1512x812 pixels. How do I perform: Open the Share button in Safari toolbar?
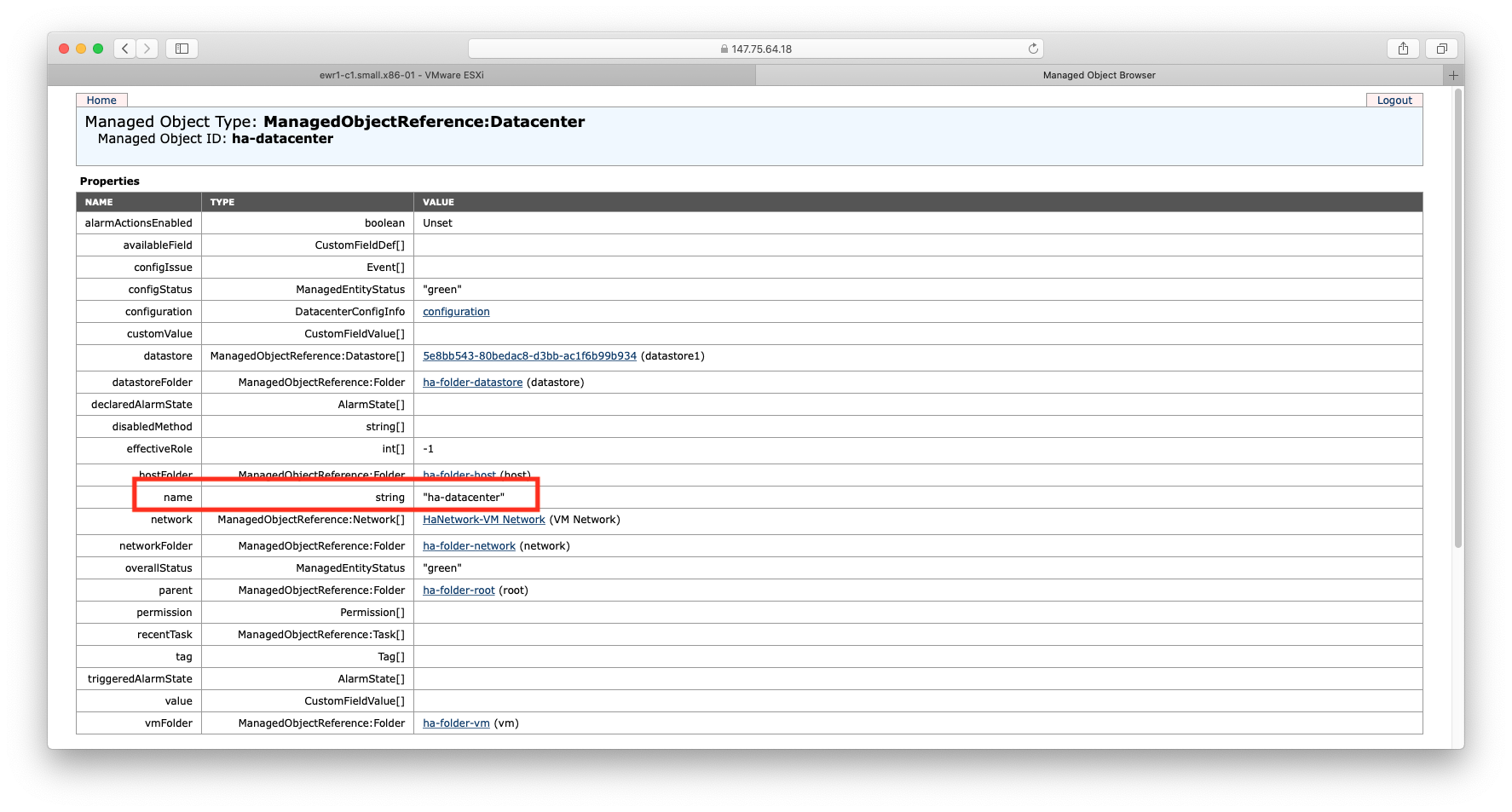[1403, 49]
